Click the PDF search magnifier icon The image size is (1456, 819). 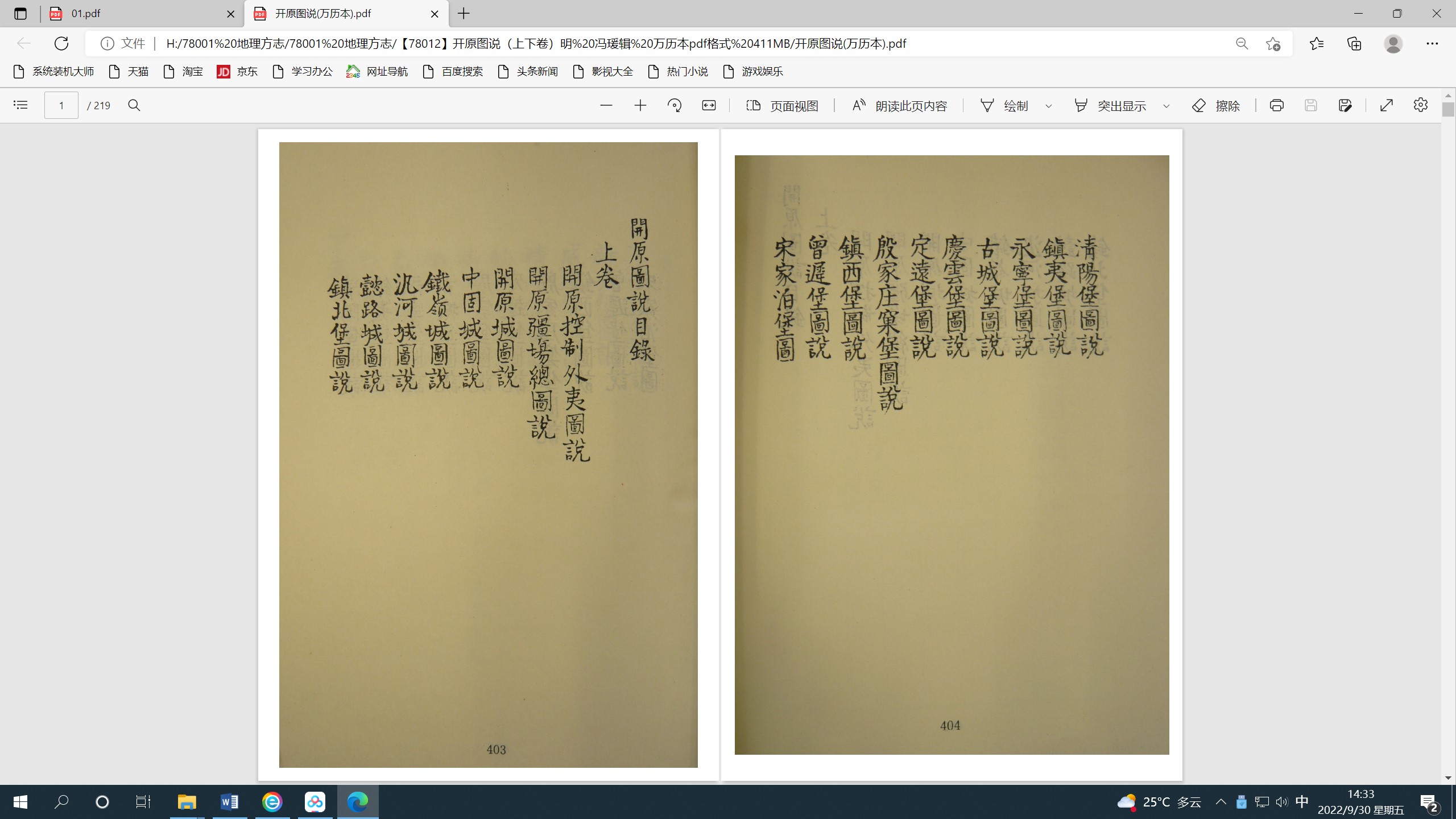point(134,105)
